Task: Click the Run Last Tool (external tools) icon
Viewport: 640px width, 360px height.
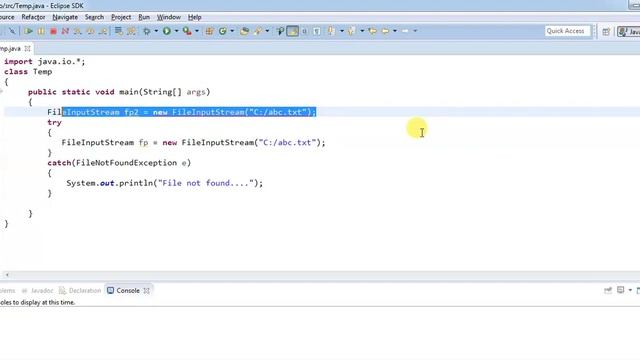Action: click(x=187, y=31)
